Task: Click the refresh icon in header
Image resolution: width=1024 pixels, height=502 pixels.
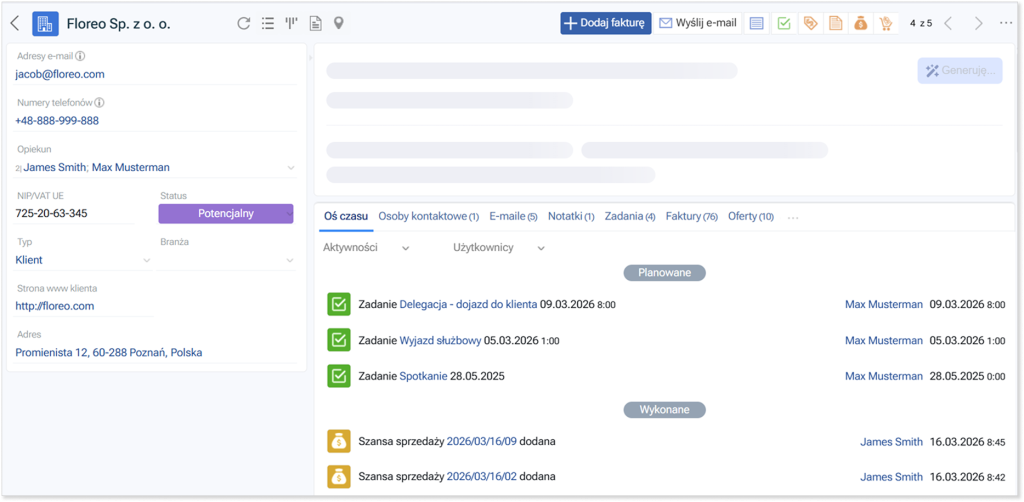Action: 244,23
